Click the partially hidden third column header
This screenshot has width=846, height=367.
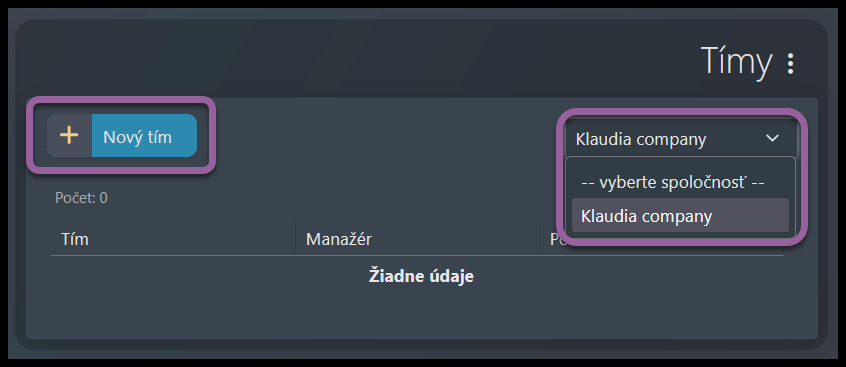click(x=556, y=239)
